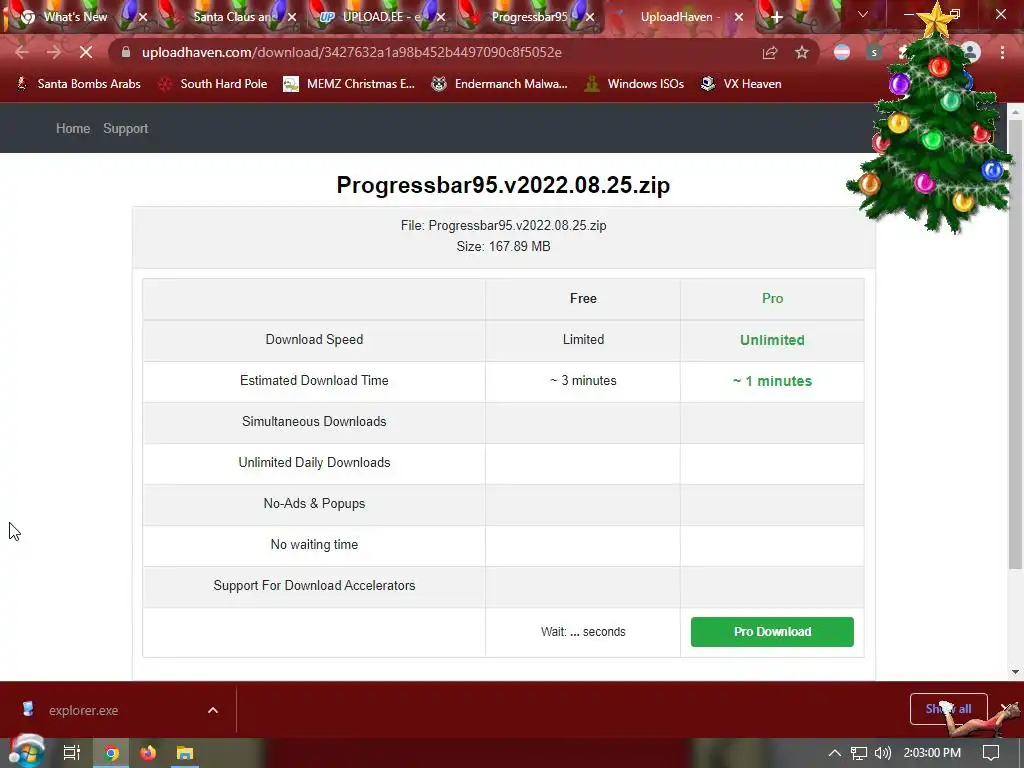Click the network icon in the tray
The height and width of the screenshot is (768, 1024).
click(x=859, y=753)
